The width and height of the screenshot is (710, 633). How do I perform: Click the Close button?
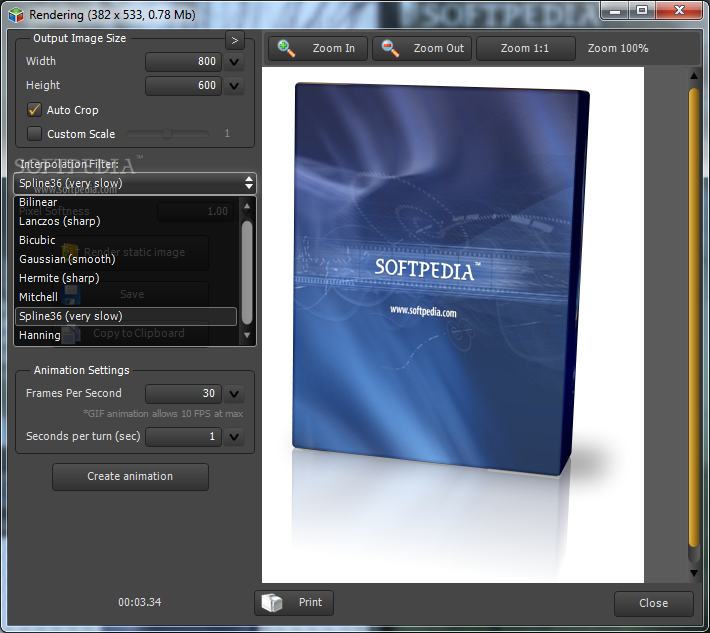(653, 604)
